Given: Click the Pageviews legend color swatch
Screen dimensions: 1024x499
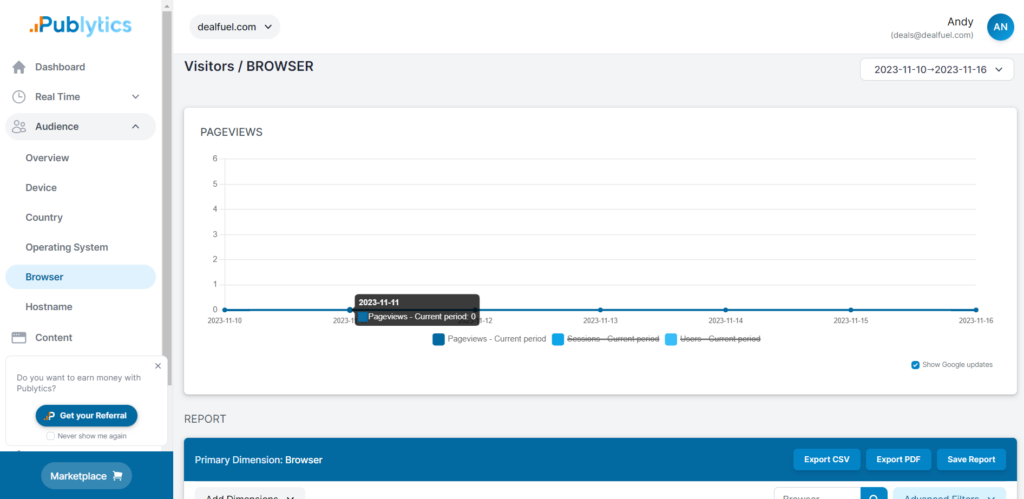Looking at the screenshot, I should [438, 339].
